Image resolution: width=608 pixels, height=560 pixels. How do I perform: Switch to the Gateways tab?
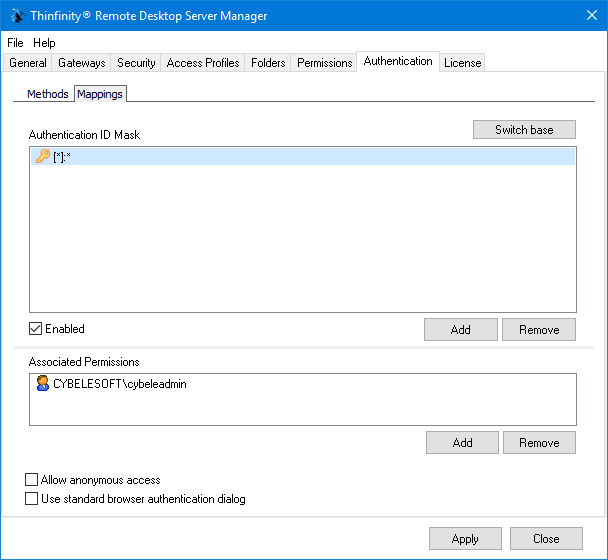click(x=81, y=63)
